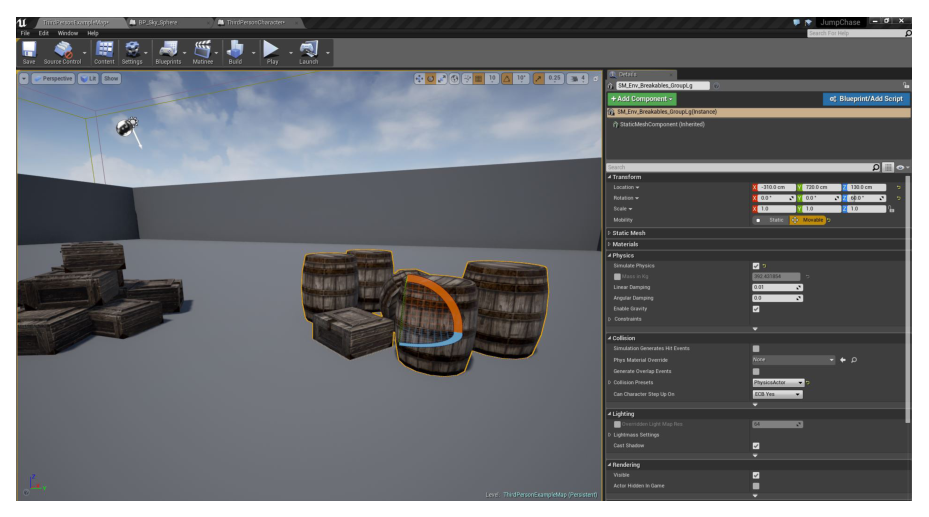Open the File menu
The image size is (929, 517).
coord(25,33)
